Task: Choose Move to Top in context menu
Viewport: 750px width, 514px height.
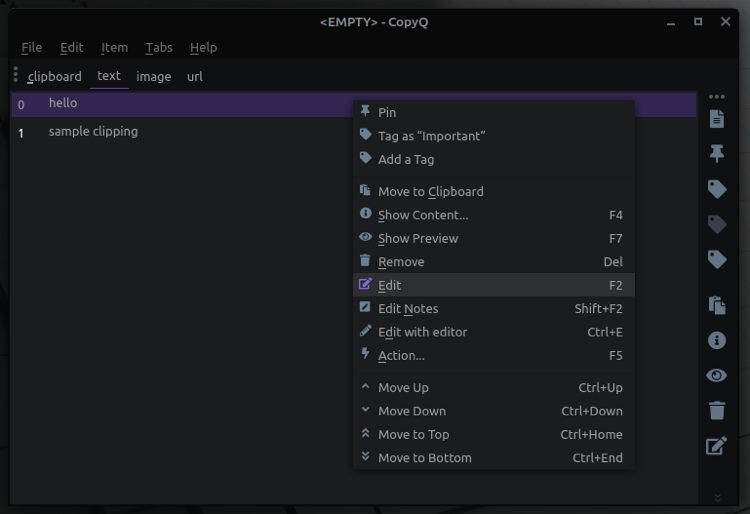Action: click(x=494, y=434)
